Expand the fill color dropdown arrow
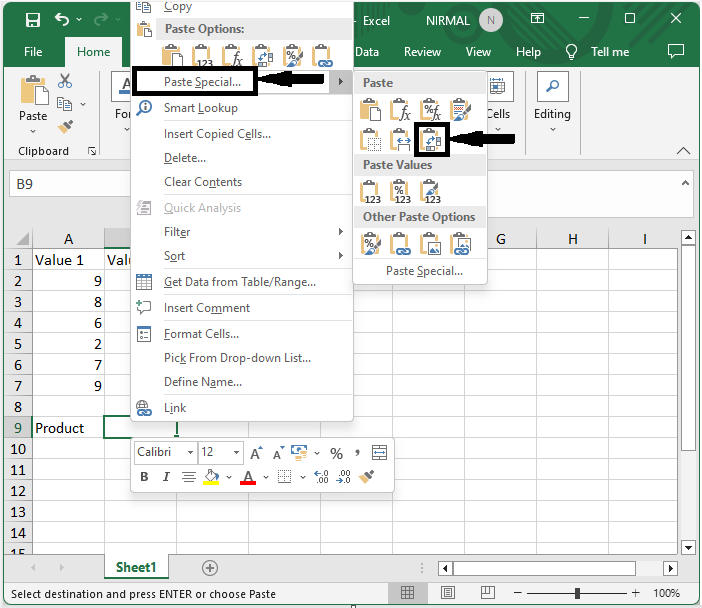 pos(229,477)
